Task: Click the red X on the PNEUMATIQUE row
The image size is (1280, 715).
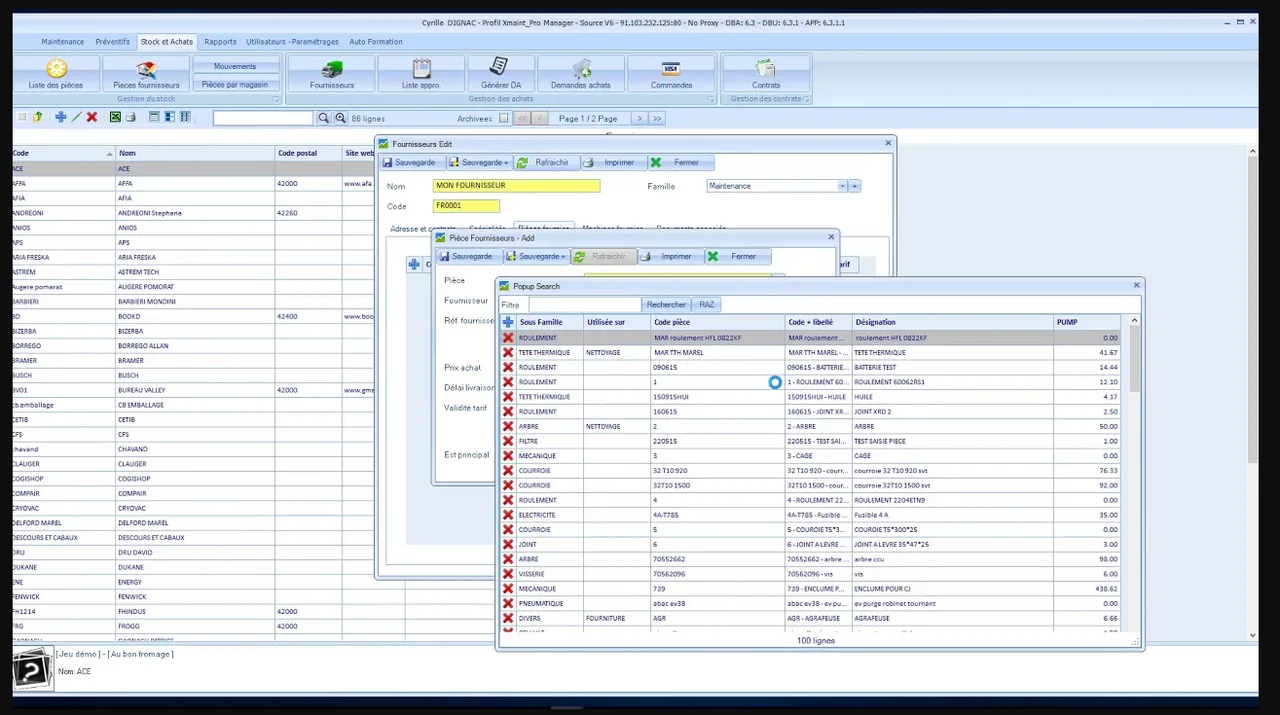Action: click(508, 603)
